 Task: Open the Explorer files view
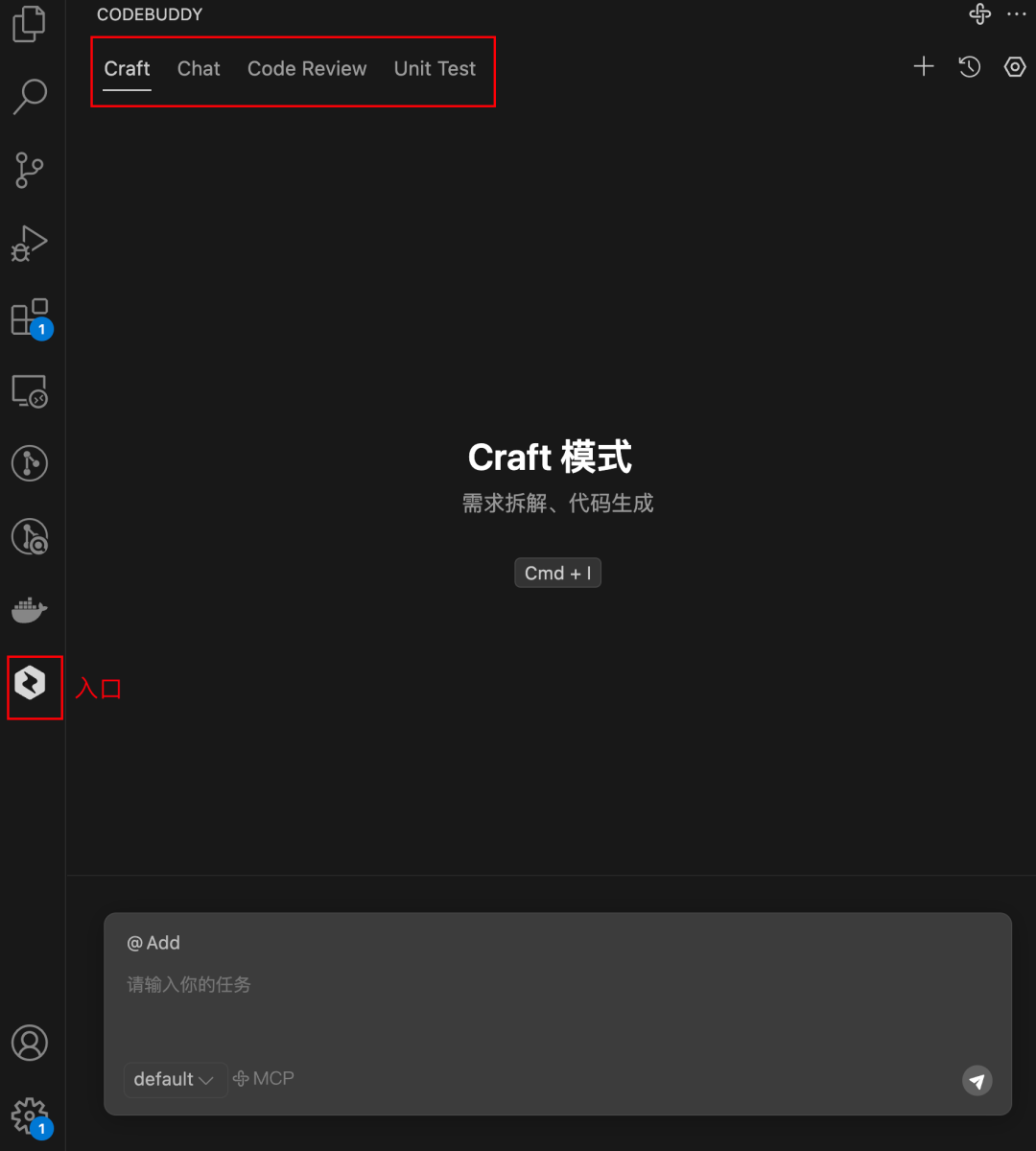30,24
